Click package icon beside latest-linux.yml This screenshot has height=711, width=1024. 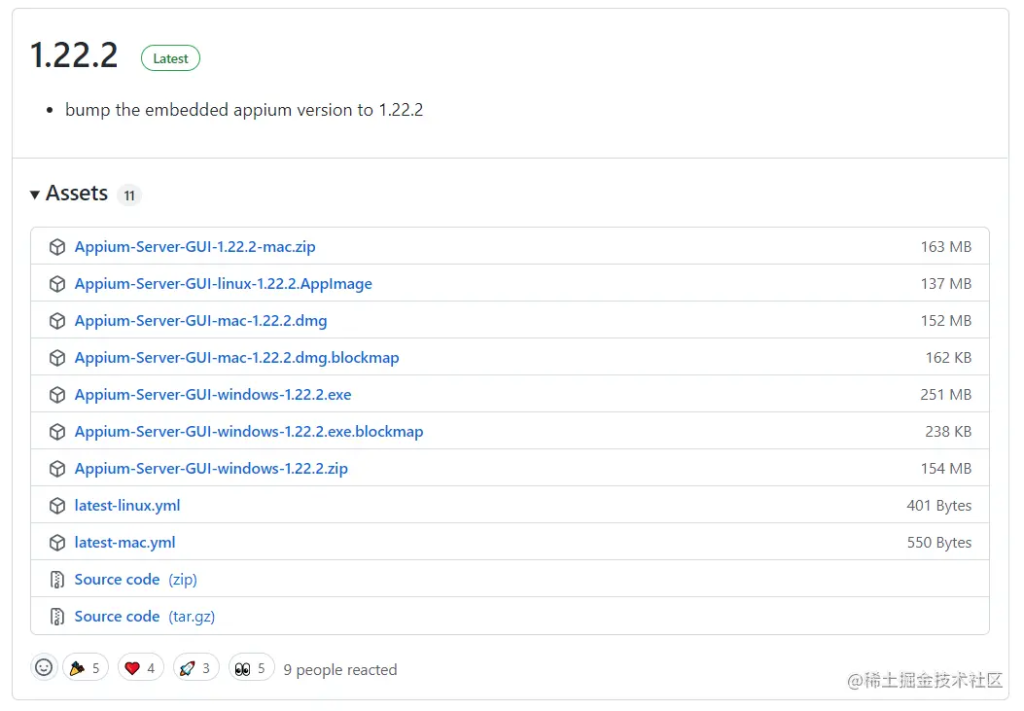tap(57, 505)
